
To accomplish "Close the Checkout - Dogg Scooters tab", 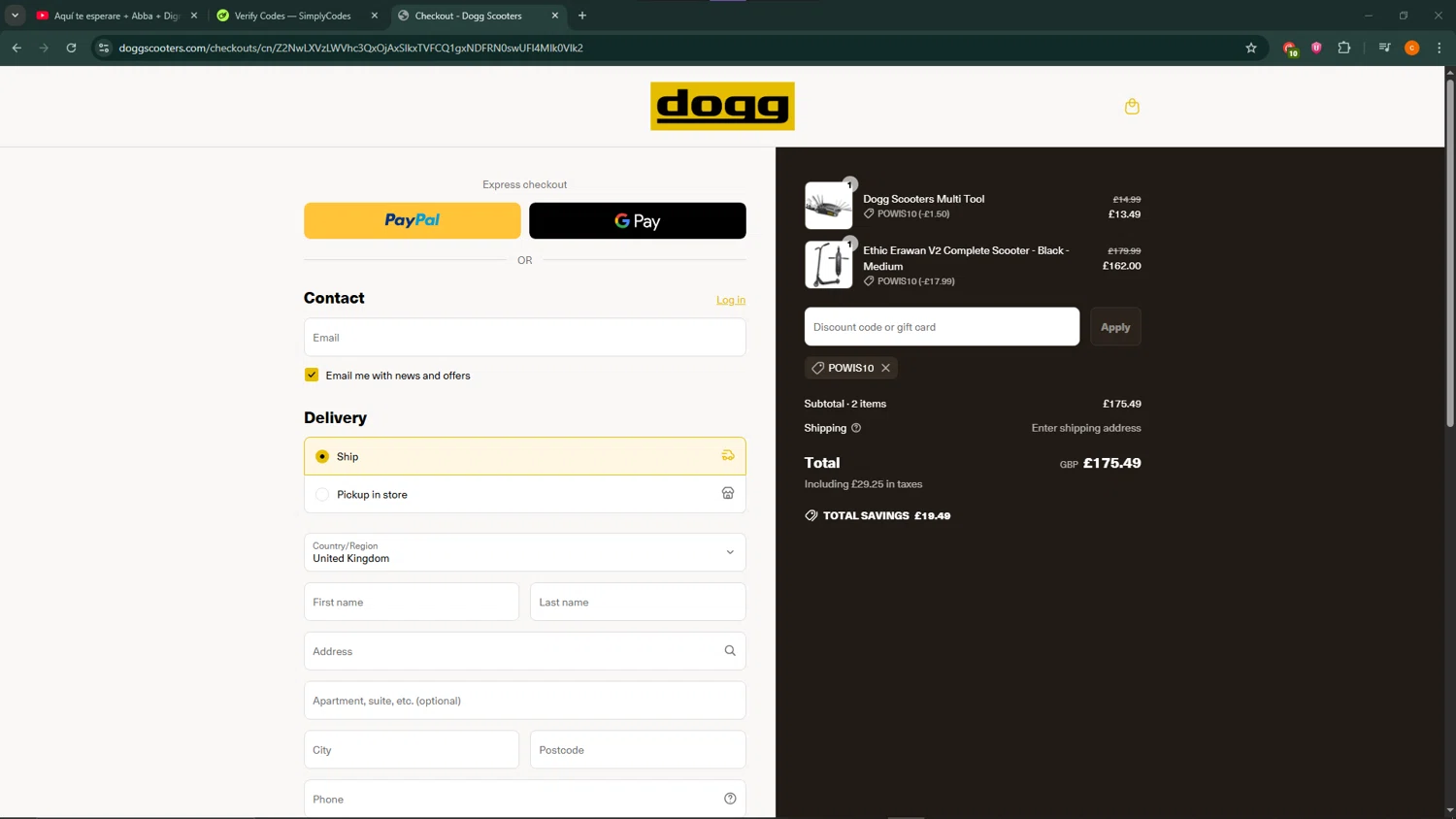I will 555,16.
